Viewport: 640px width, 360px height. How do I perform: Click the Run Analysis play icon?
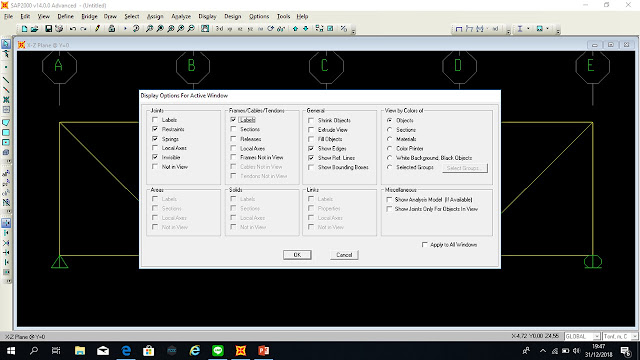pos(125,29)
